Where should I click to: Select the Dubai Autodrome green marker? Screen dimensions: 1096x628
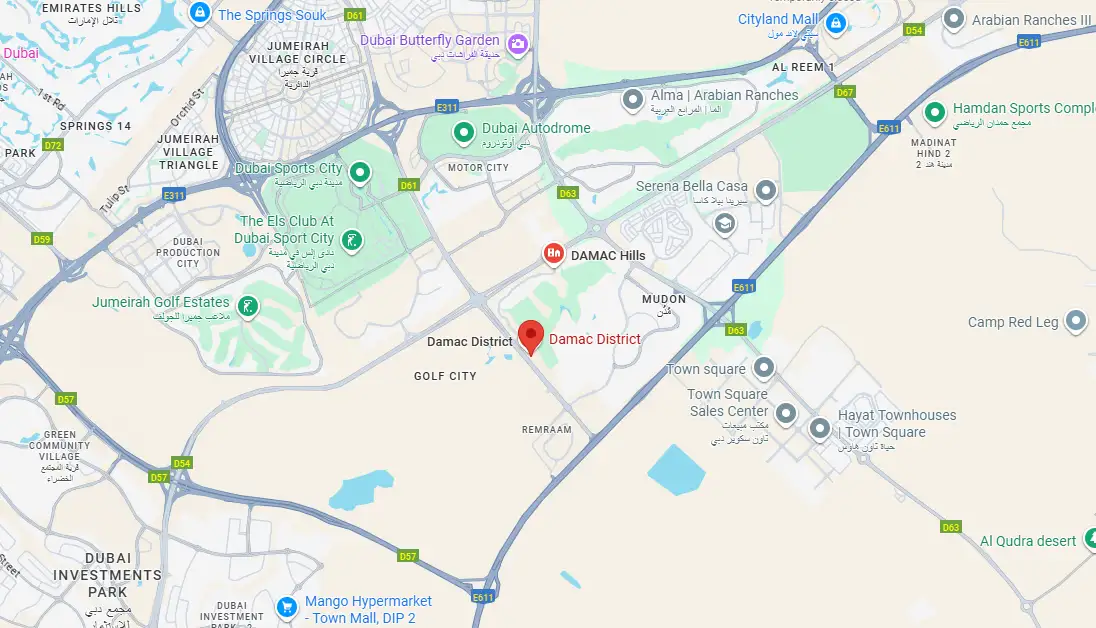[x=463, y=133]
